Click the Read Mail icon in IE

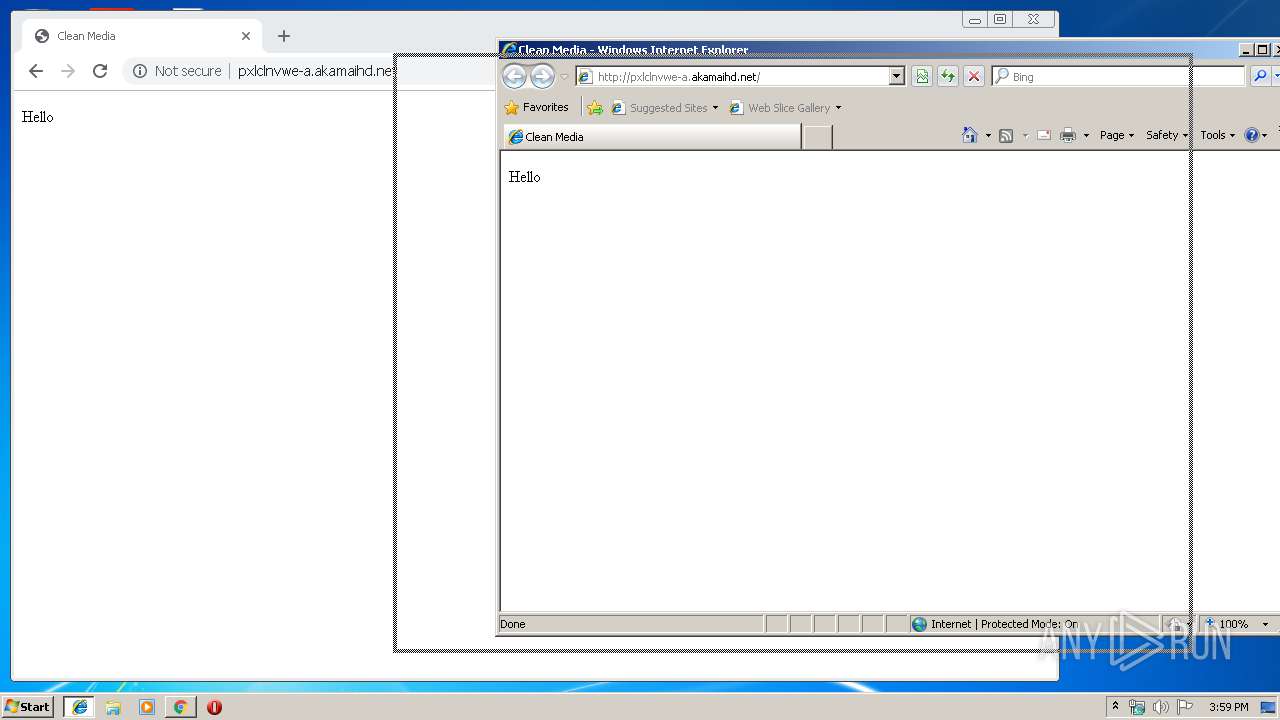coord(1044,136)
